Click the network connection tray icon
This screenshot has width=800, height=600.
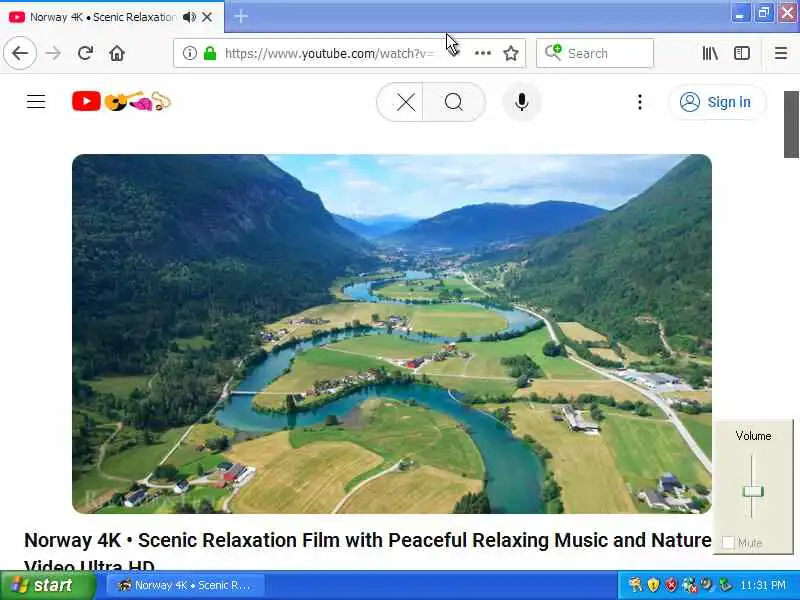click(x=689, y=585)
